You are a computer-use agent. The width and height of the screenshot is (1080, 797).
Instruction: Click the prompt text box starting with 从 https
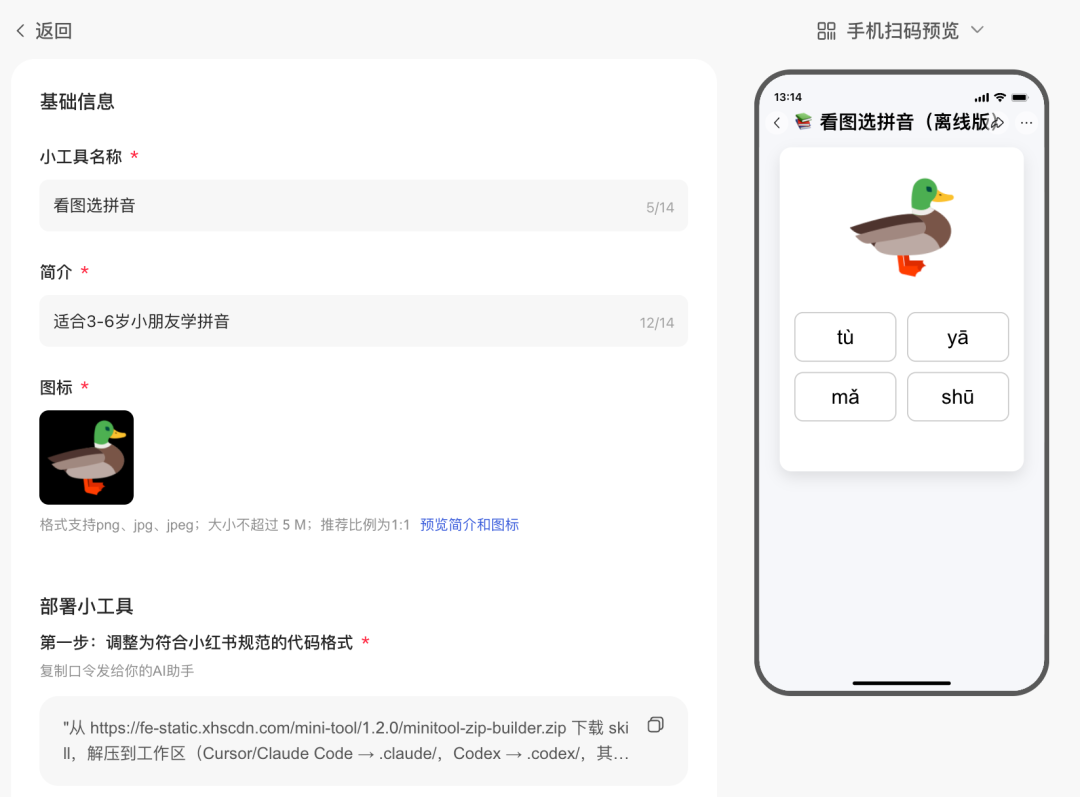click(x=364, y=741)
